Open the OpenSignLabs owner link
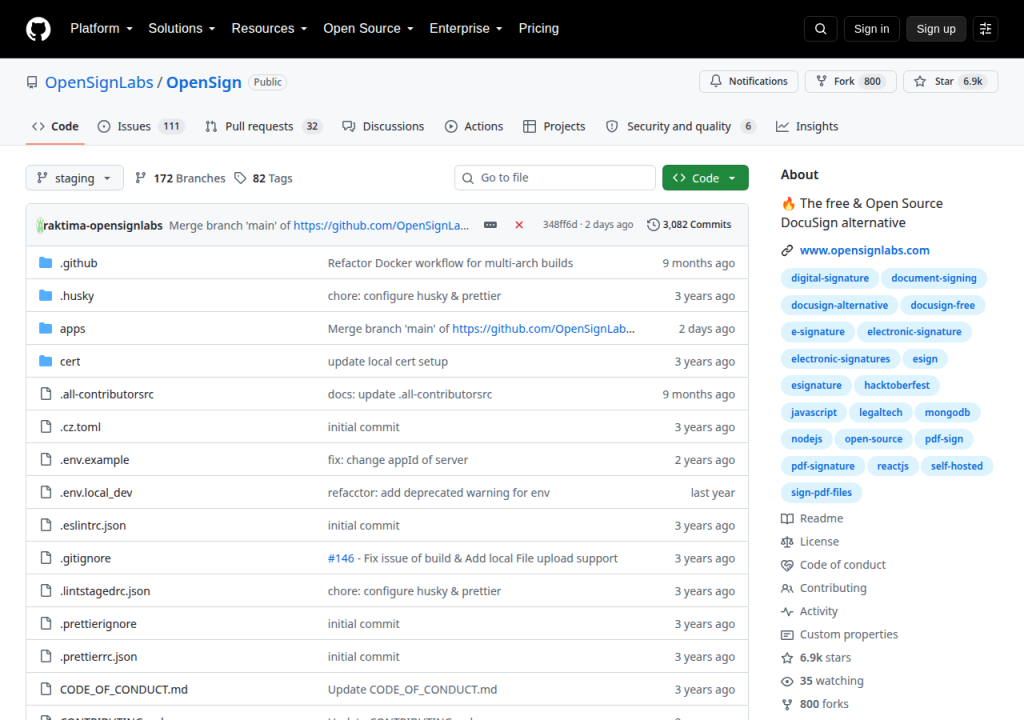Viewport: 1024px width, 720px height. pyautogui.click(x=99, y=82)
